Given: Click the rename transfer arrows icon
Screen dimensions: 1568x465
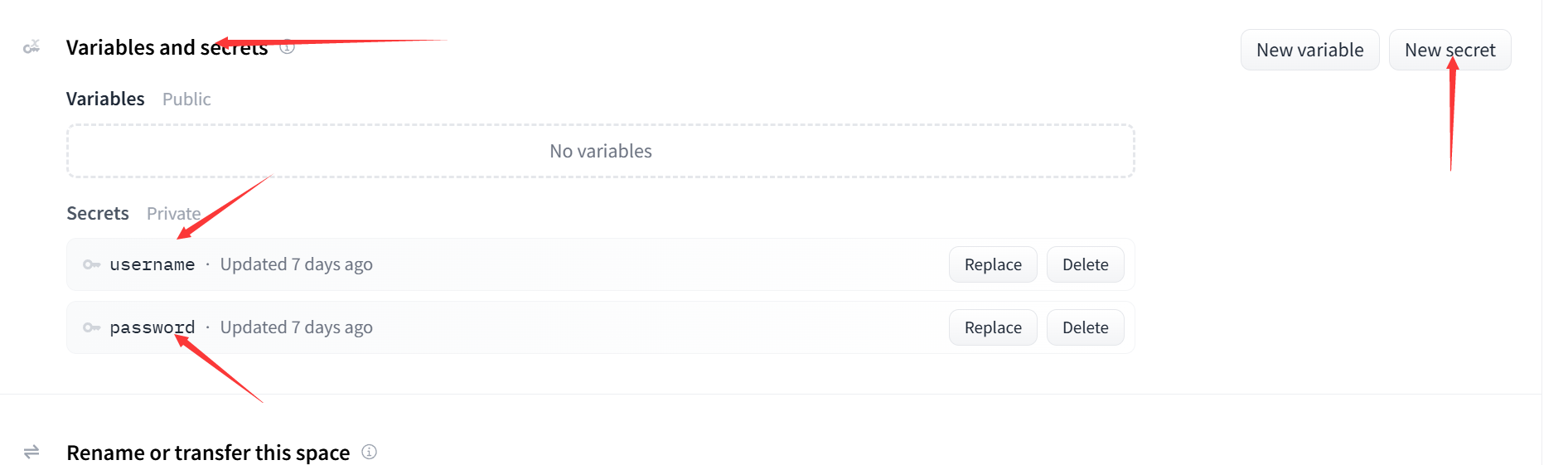Looking at the screenshot, I should tap(31, 452).
